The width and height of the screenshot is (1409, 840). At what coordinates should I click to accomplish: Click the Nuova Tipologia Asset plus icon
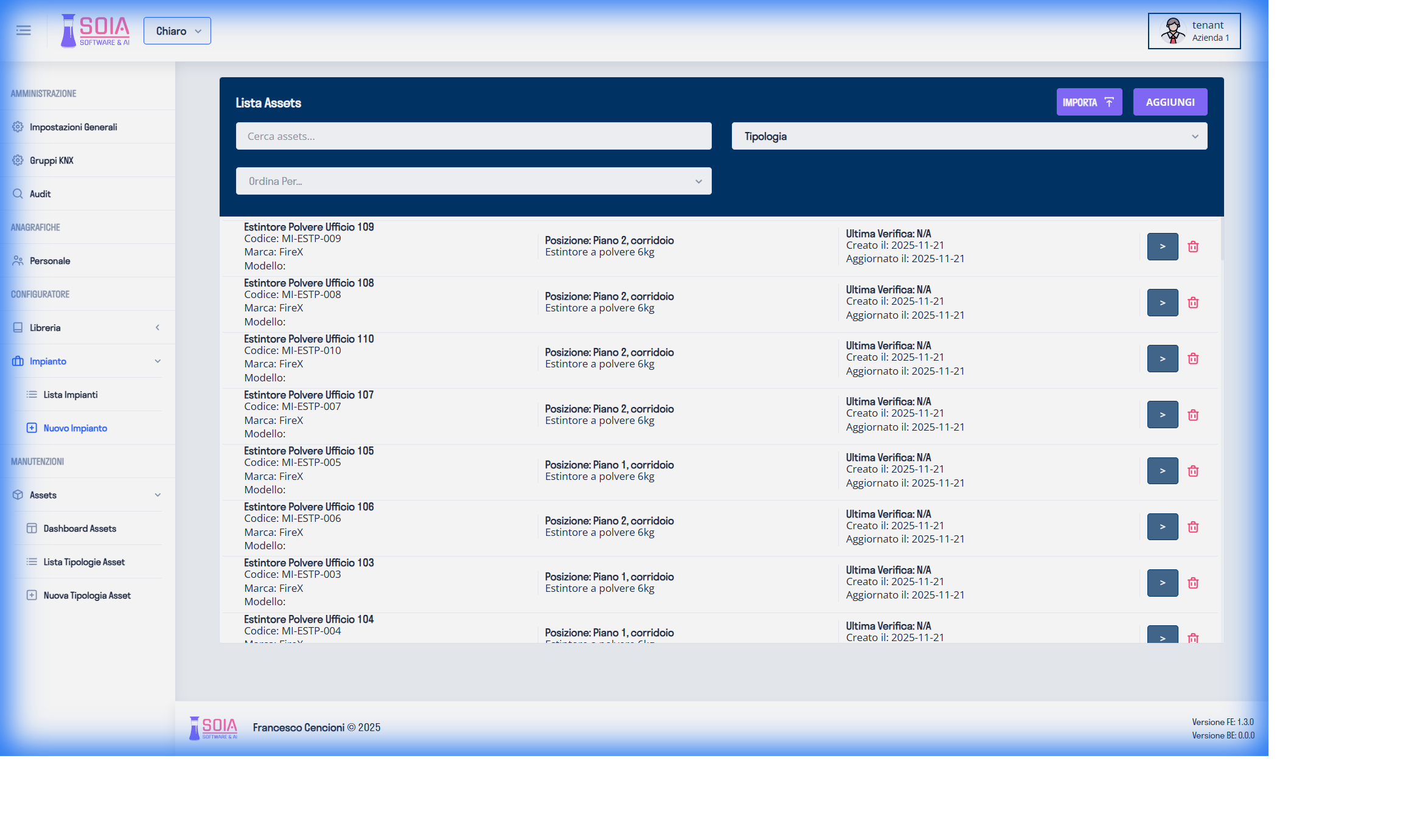32,595
